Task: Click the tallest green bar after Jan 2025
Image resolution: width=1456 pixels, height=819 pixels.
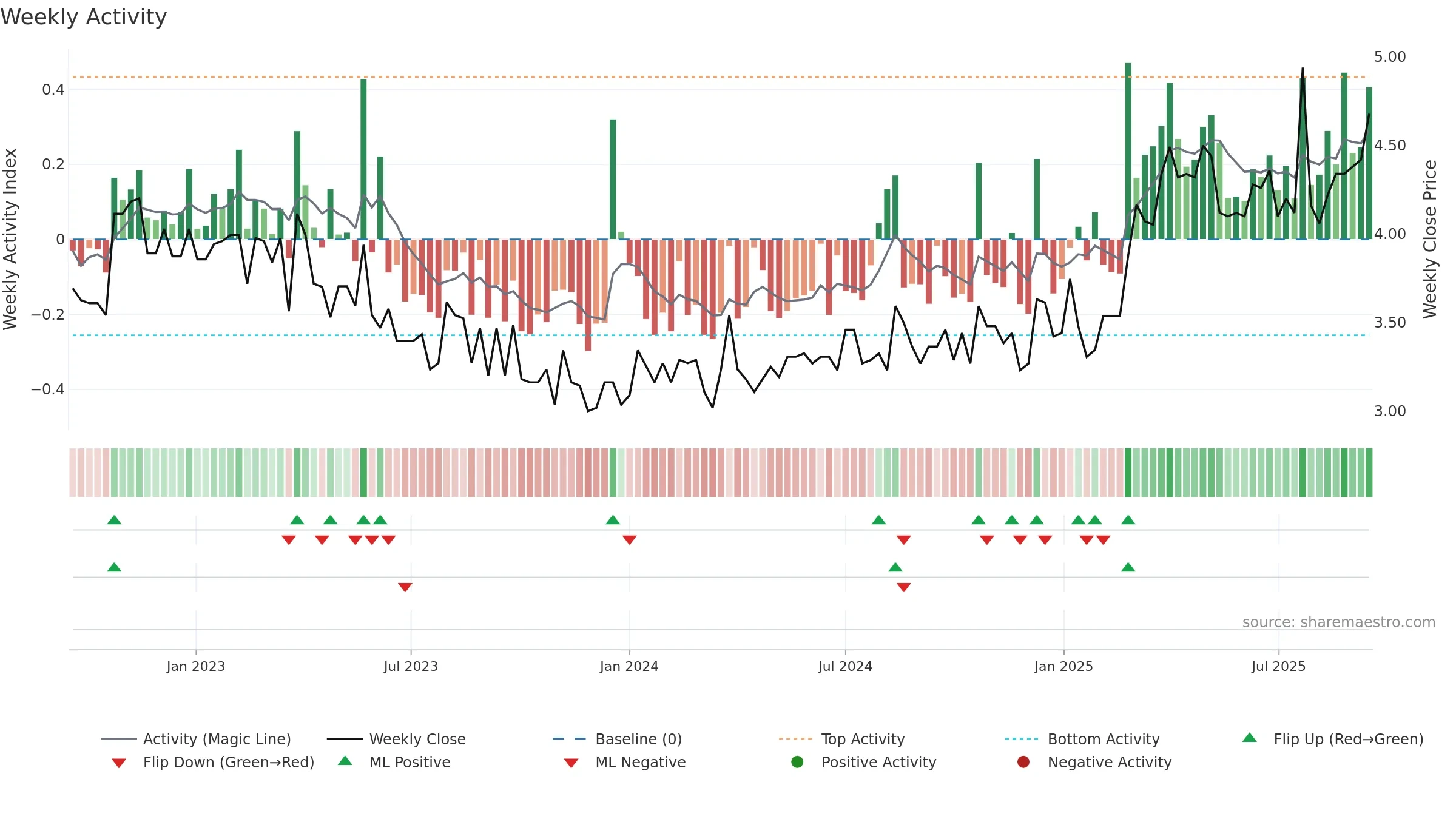Action: click(1128, 151)
